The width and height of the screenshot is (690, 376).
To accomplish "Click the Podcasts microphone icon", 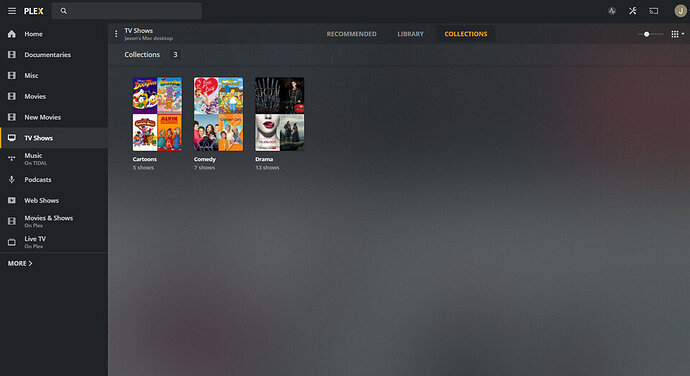I will point(12,179).
